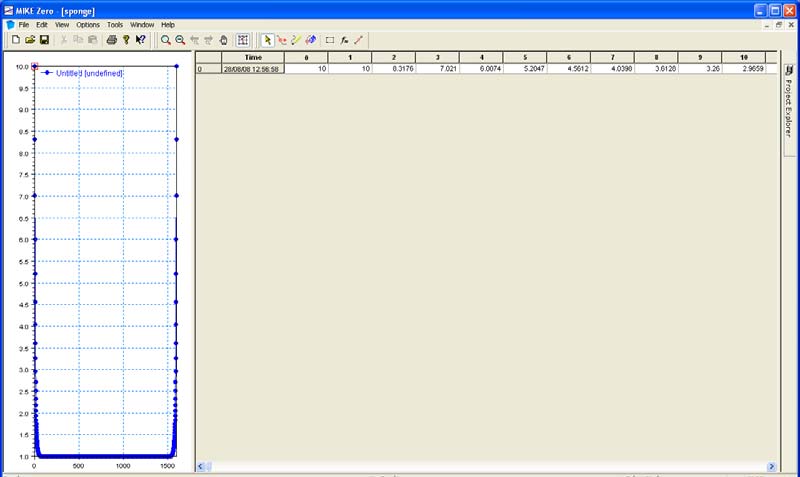Click the Untitled [undefined] legend entry

point(82,73)
